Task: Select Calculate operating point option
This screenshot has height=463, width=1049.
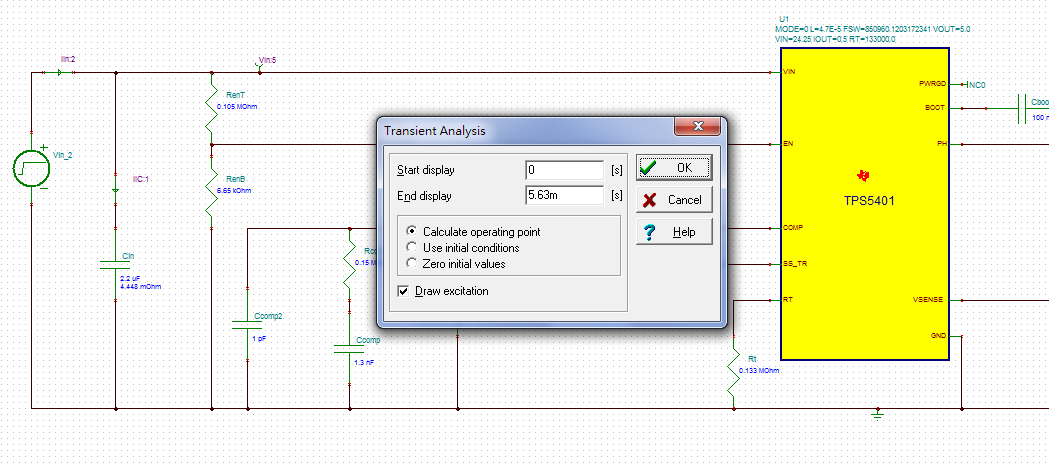Action: pos(474,232)
